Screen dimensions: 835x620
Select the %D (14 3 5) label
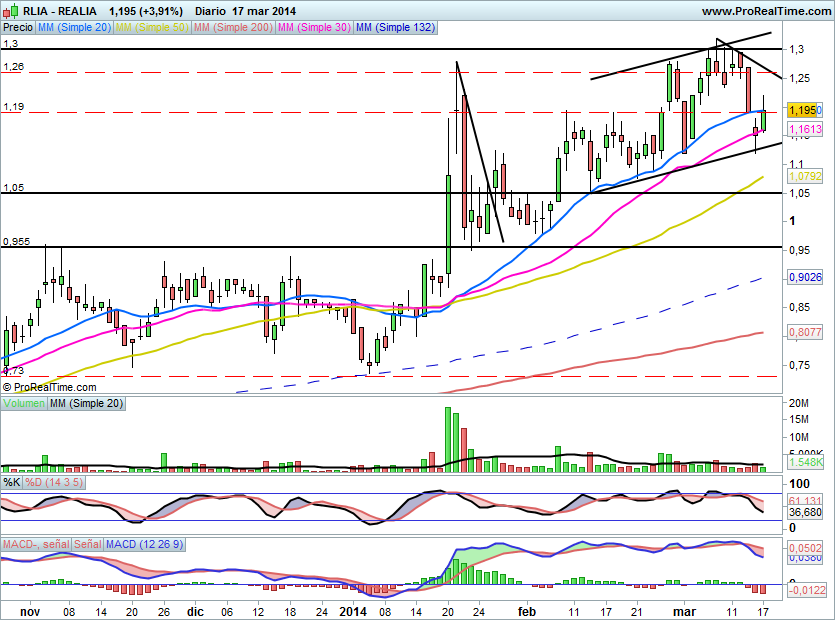pyautogui.click(x=54, y=482)
